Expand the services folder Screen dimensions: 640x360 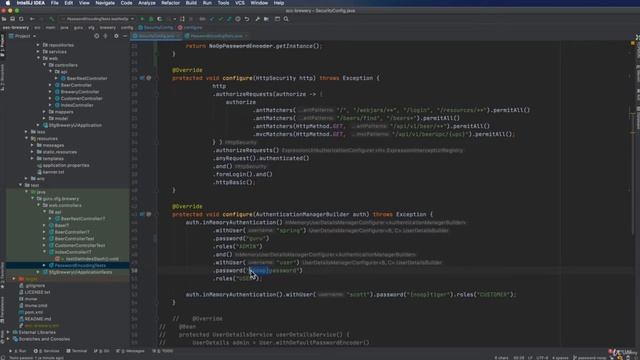[38, 52]
